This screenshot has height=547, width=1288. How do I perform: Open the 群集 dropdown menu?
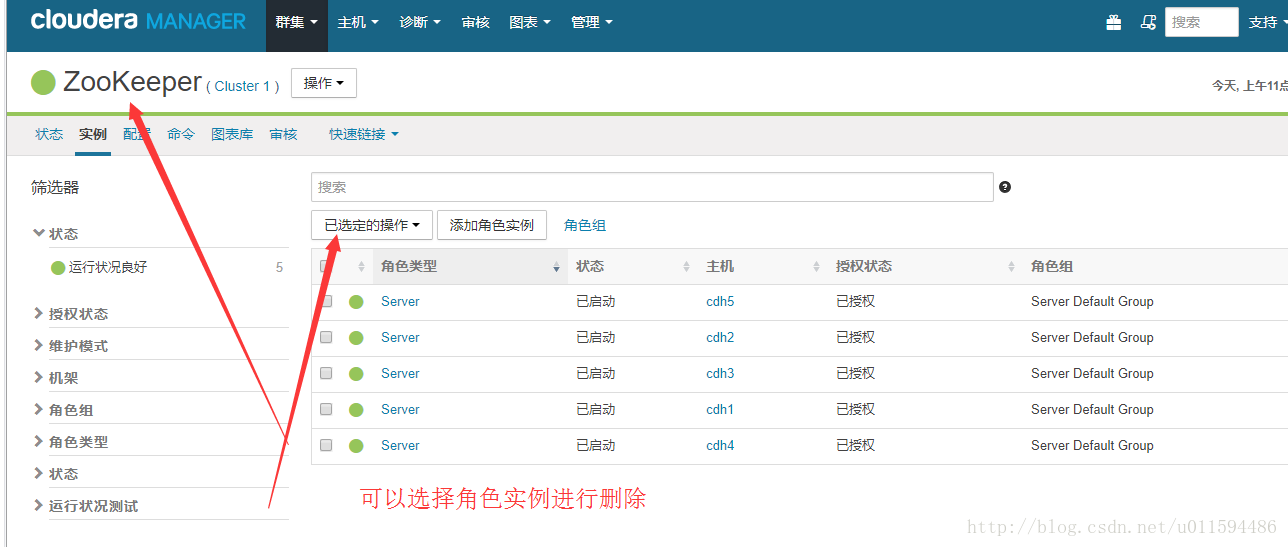click(297, 22)
